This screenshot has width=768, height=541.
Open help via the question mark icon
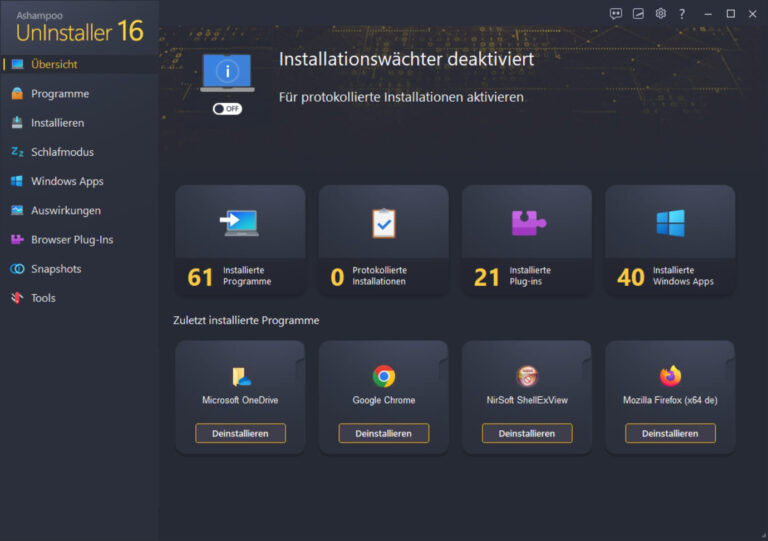click(682, 14)
